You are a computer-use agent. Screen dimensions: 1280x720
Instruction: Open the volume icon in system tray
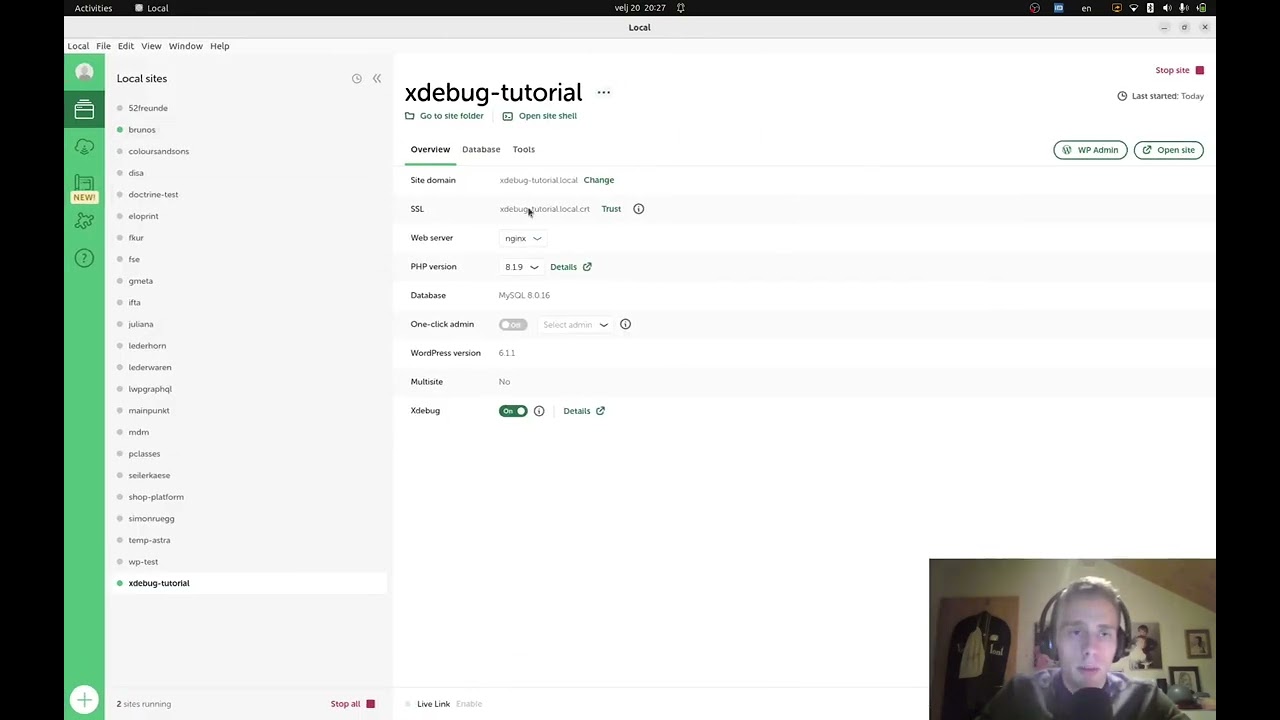click(x=1167, y=8)
